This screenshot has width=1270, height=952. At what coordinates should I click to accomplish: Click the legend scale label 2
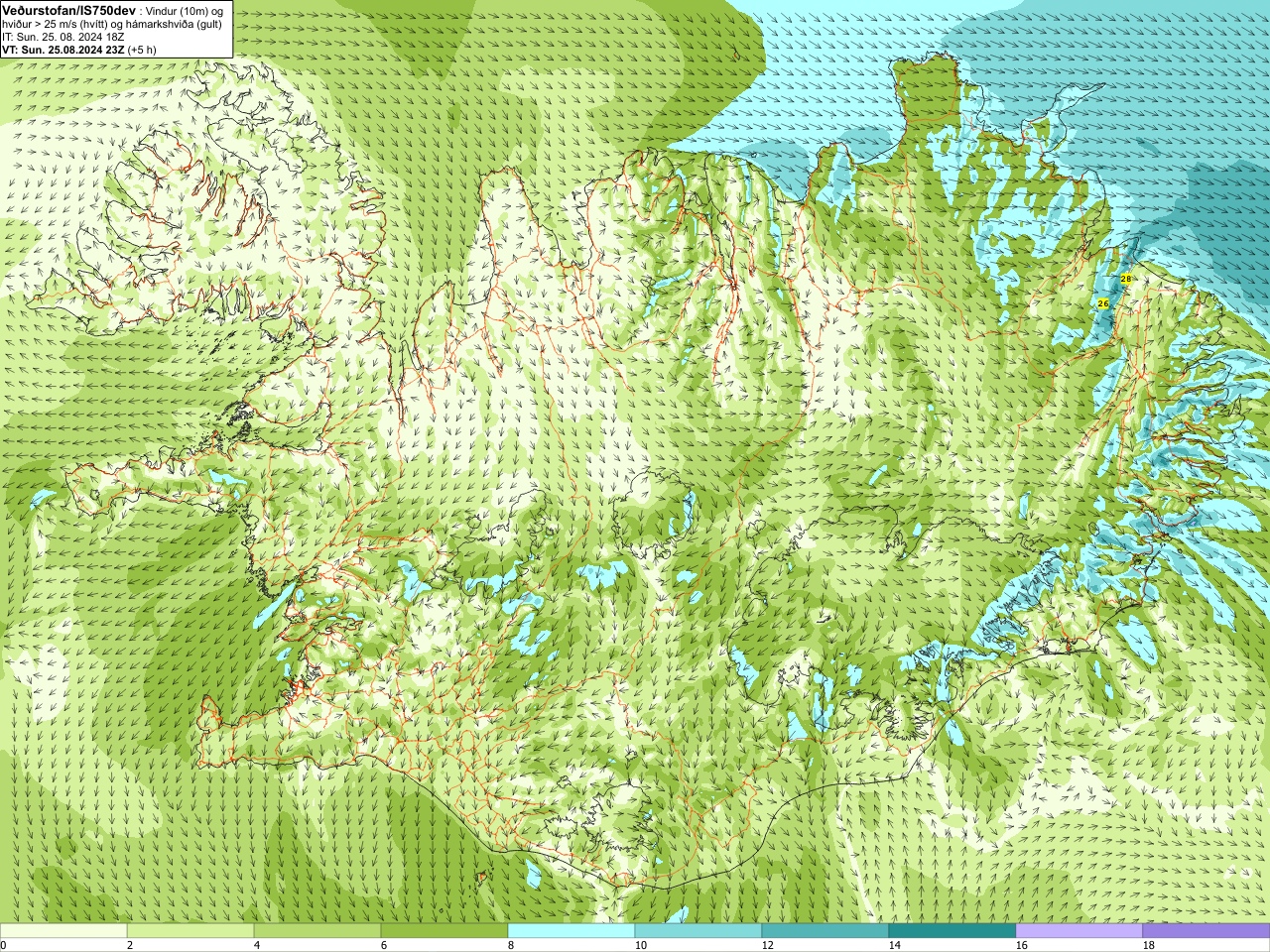pos(130,945)
